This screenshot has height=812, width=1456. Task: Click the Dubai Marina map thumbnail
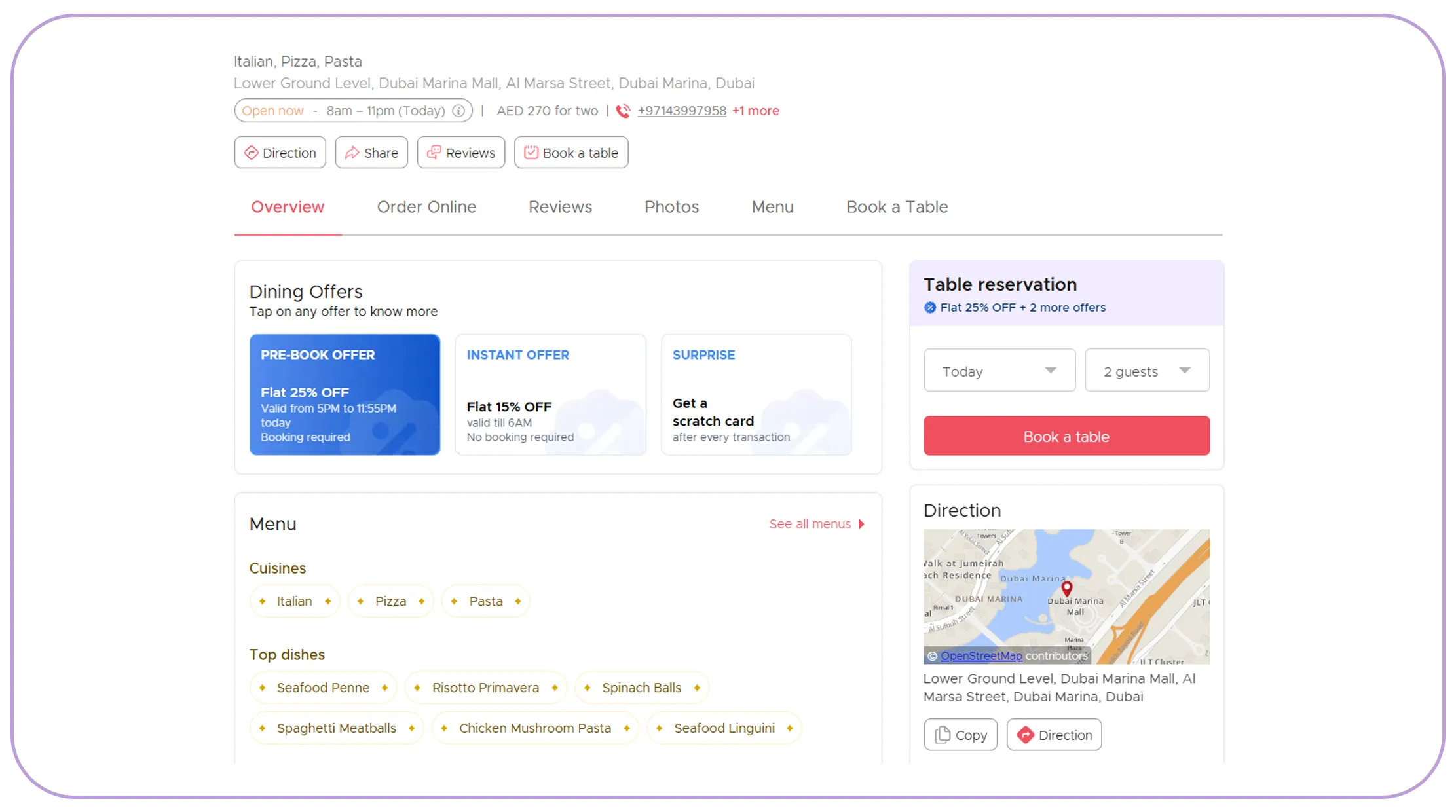point(1066,597)
